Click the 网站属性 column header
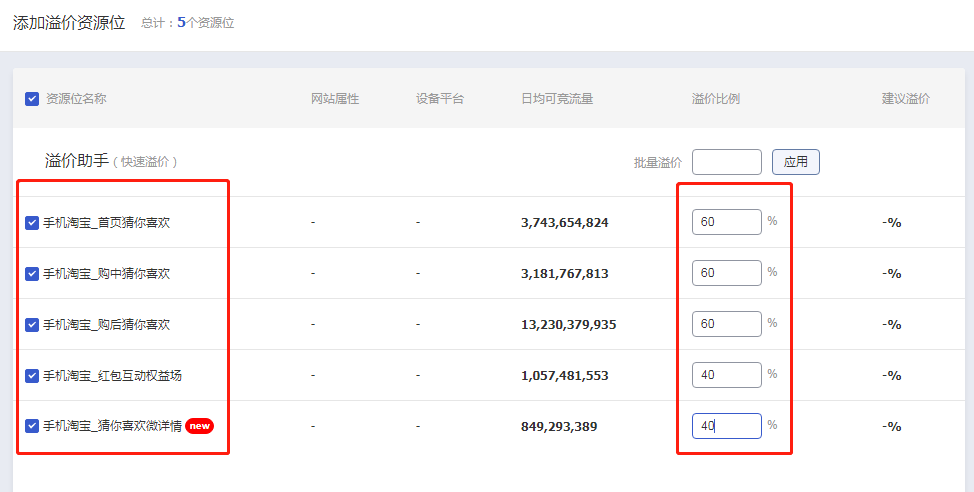 coord(335,99)
